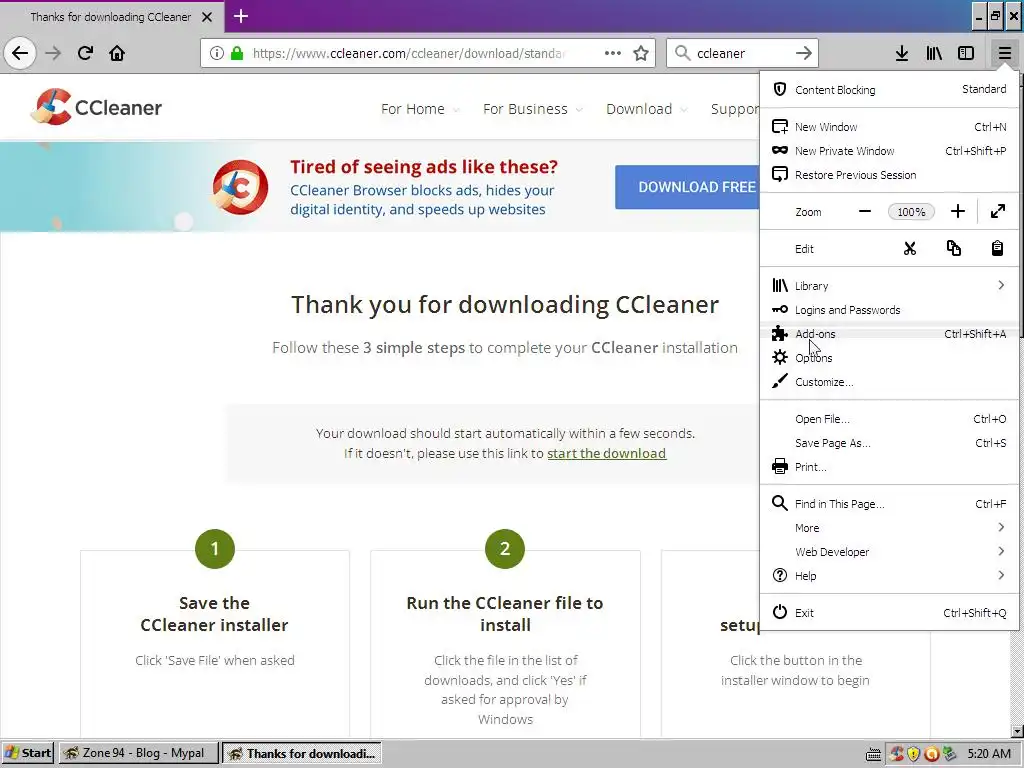Viewport: 1024px width, 768px height.
Task: Open page actions three-dot menu
Action: [613, 53]
